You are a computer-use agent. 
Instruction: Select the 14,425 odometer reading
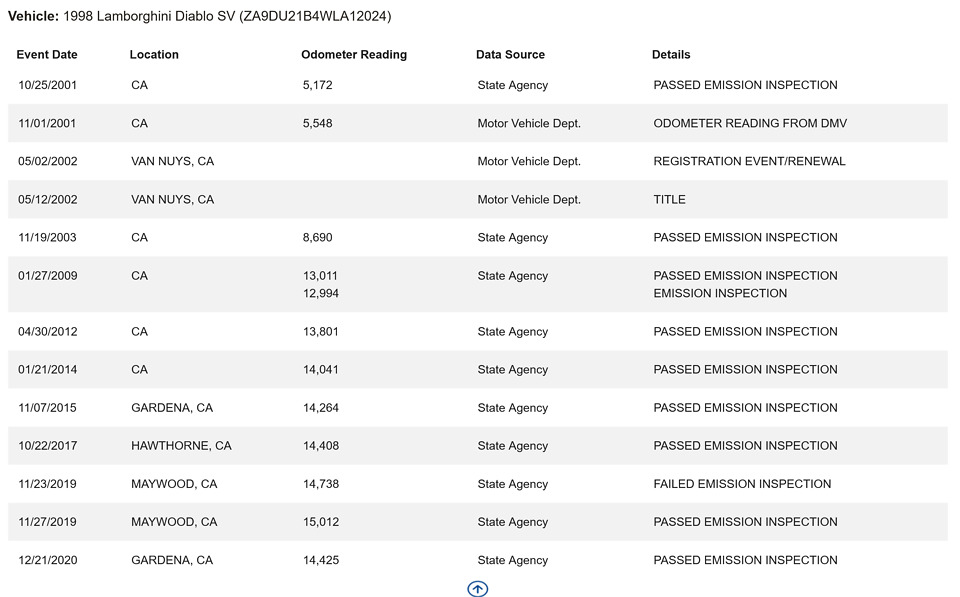(x=321, y=560)
